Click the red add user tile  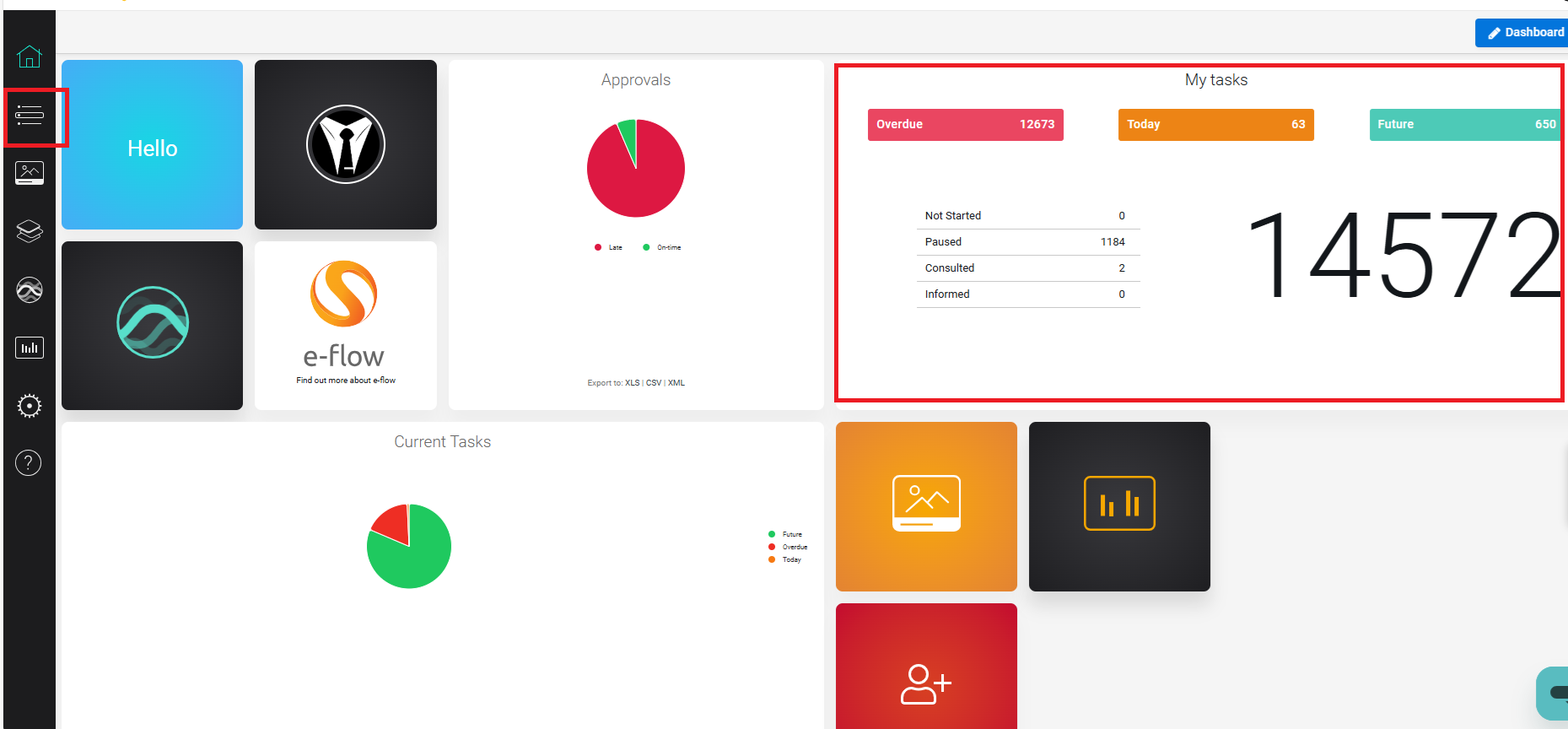[926, 667]
